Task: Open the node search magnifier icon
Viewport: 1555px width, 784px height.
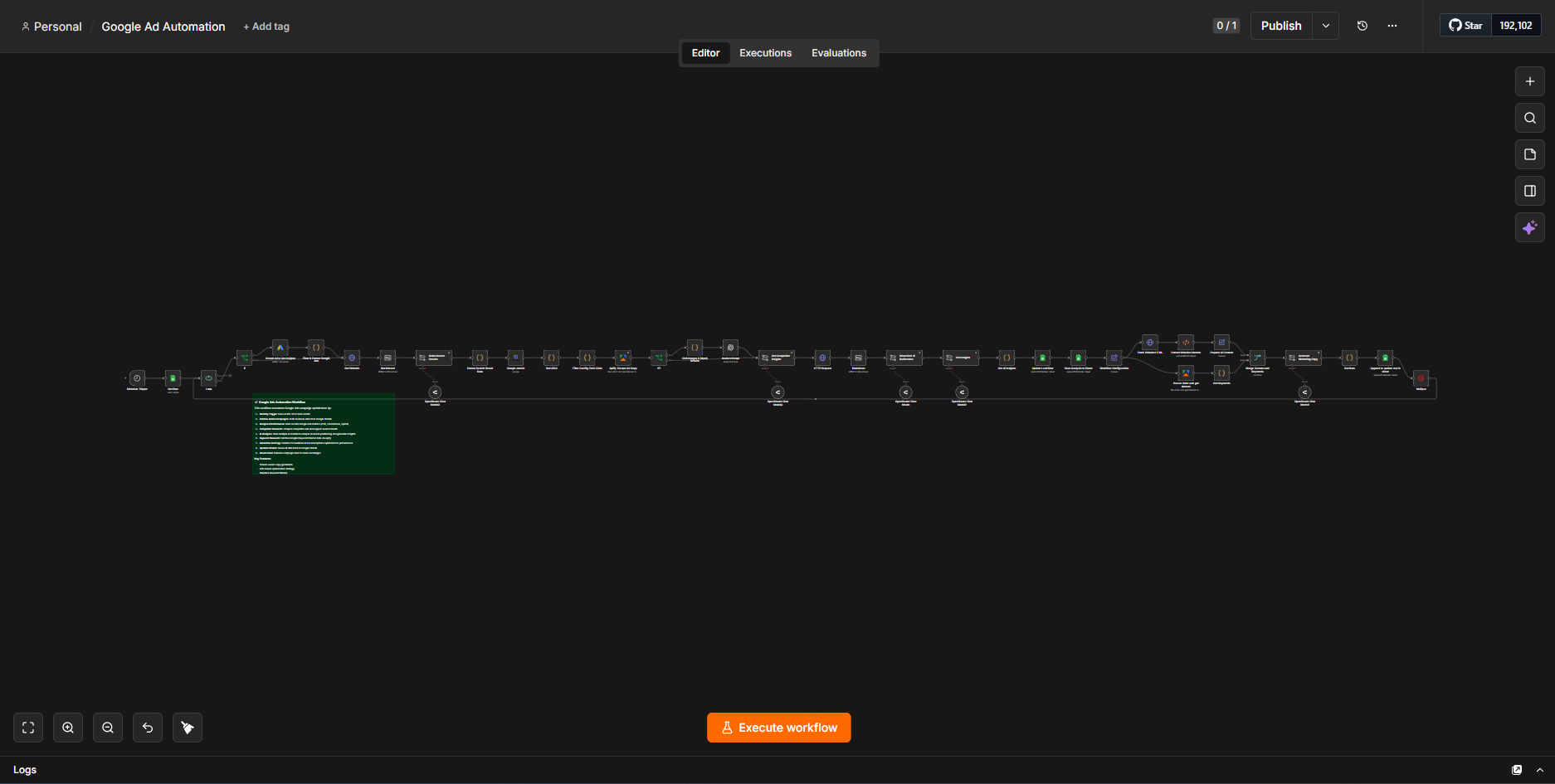Action: [x=1529, y=118]
